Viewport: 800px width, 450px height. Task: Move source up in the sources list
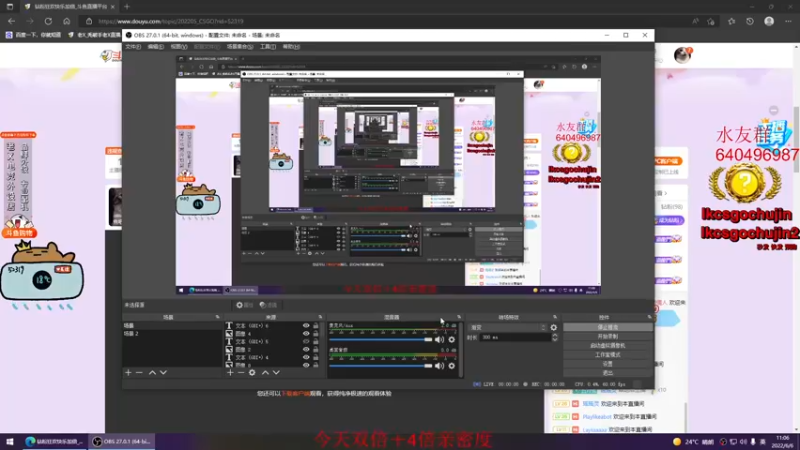[x=265, y=372]
